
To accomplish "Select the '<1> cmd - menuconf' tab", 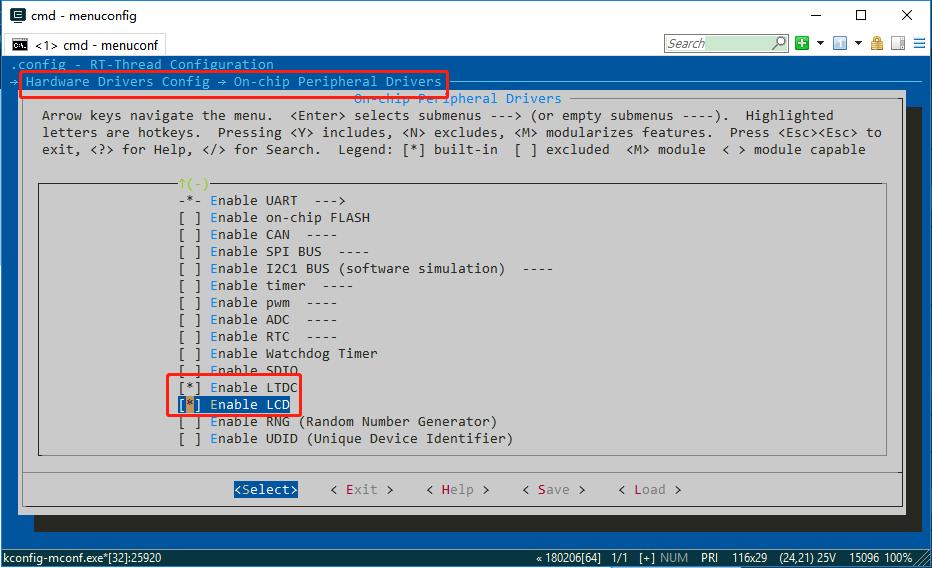I will 85,45.
